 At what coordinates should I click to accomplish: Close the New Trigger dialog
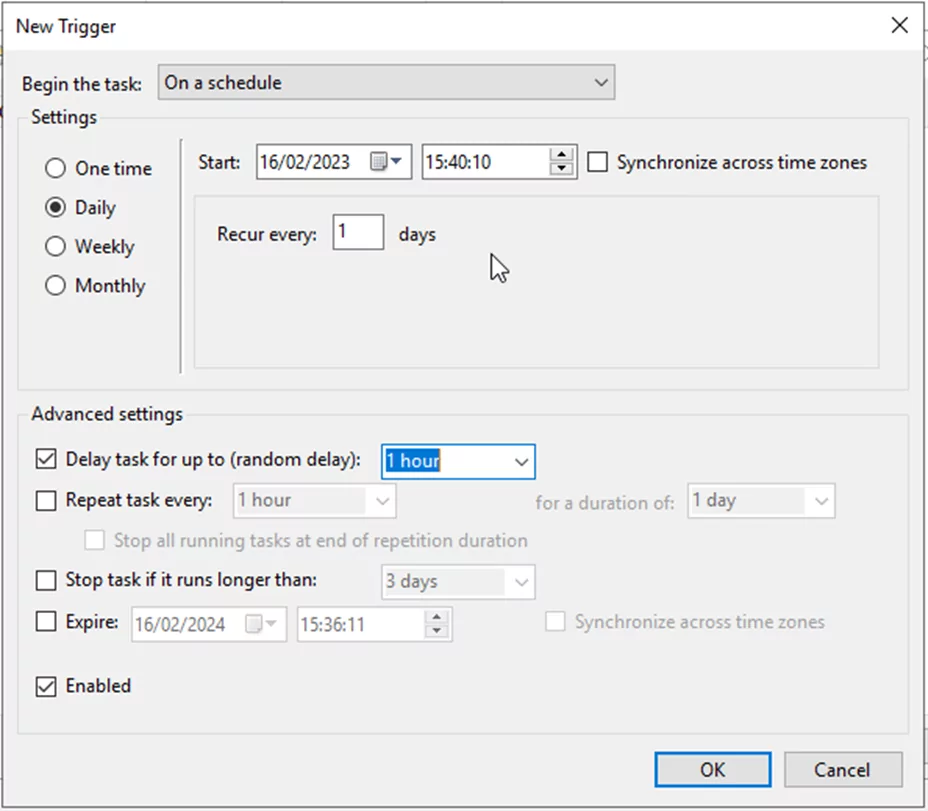tap(900, 25)
